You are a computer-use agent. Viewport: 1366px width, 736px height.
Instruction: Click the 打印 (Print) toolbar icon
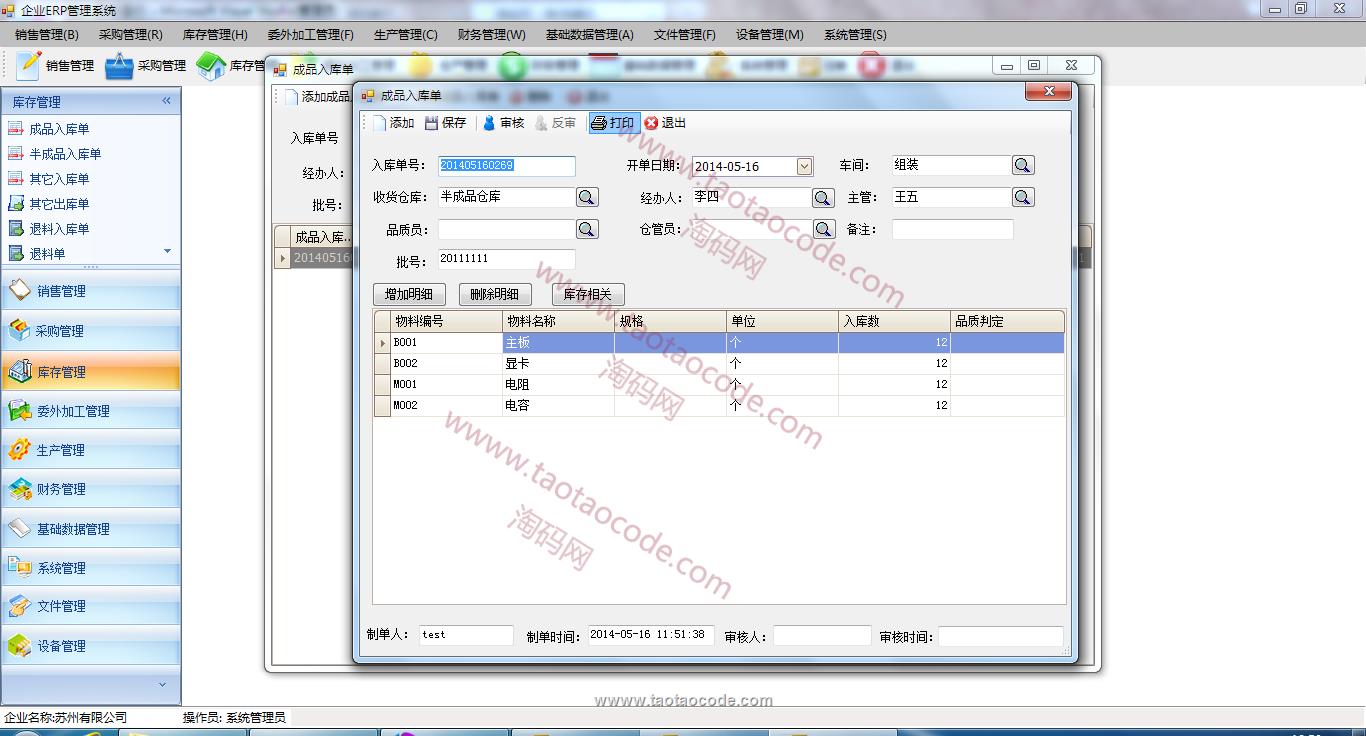point(613,123)
